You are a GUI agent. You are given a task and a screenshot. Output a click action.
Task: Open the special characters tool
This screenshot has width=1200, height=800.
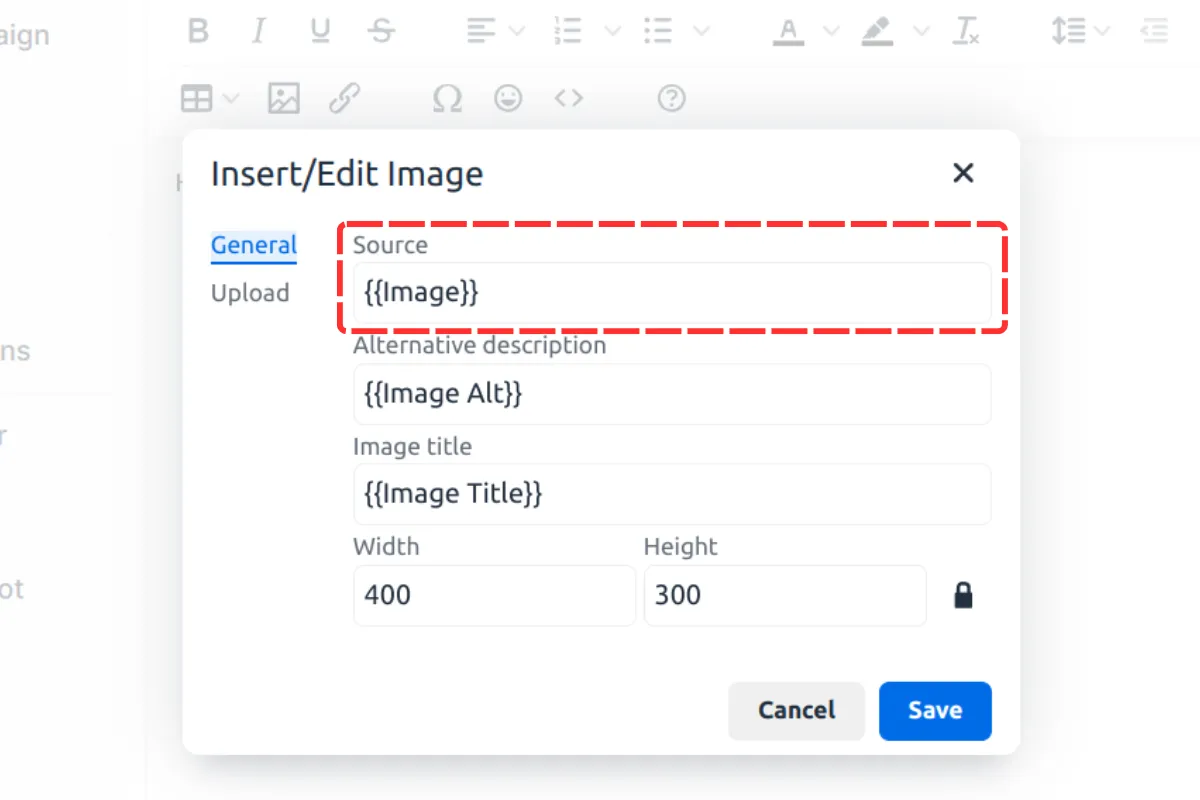(x=447, y=97)
